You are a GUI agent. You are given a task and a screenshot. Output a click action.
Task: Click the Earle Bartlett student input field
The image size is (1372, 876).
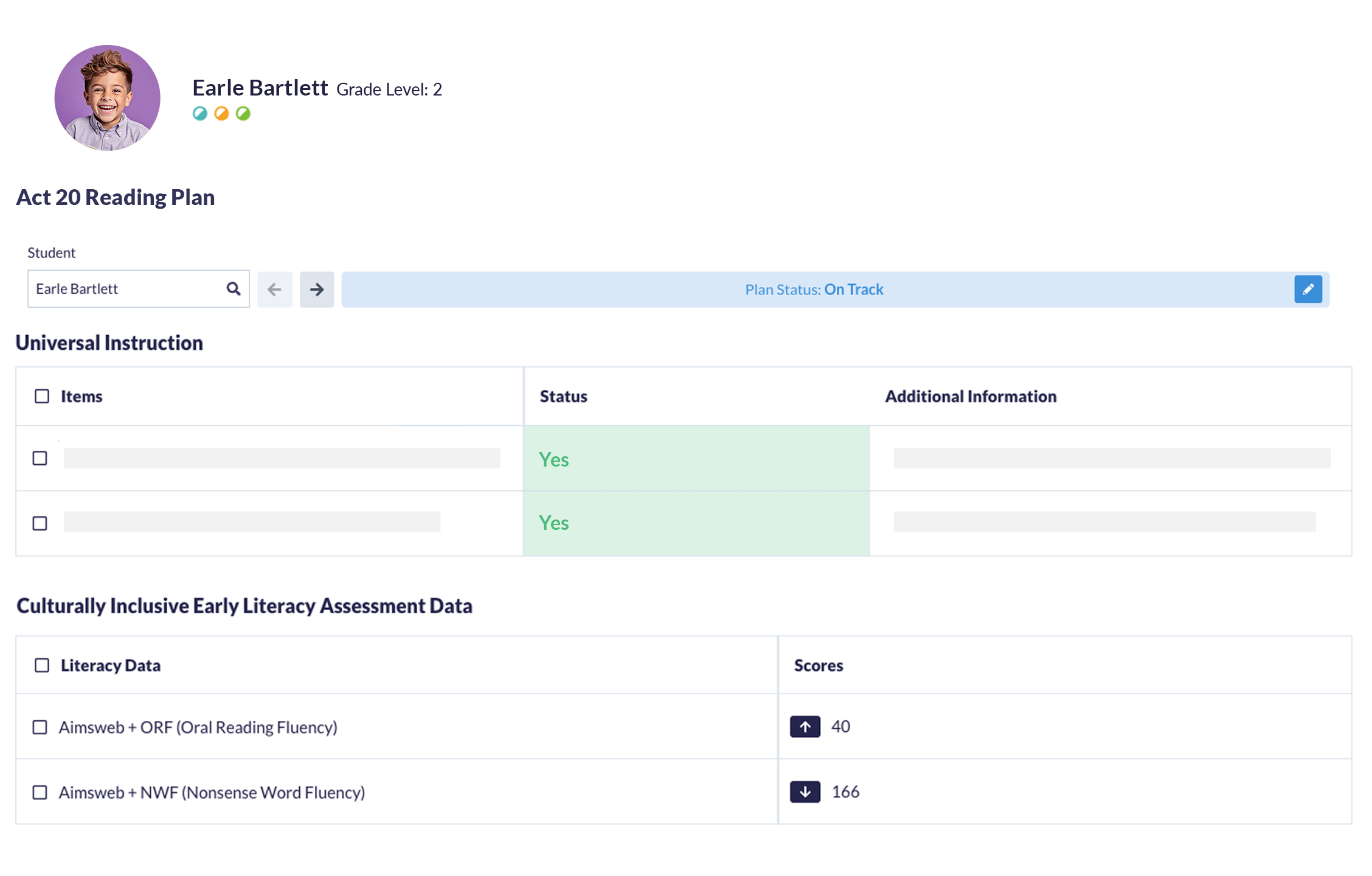tap(122, 289)
